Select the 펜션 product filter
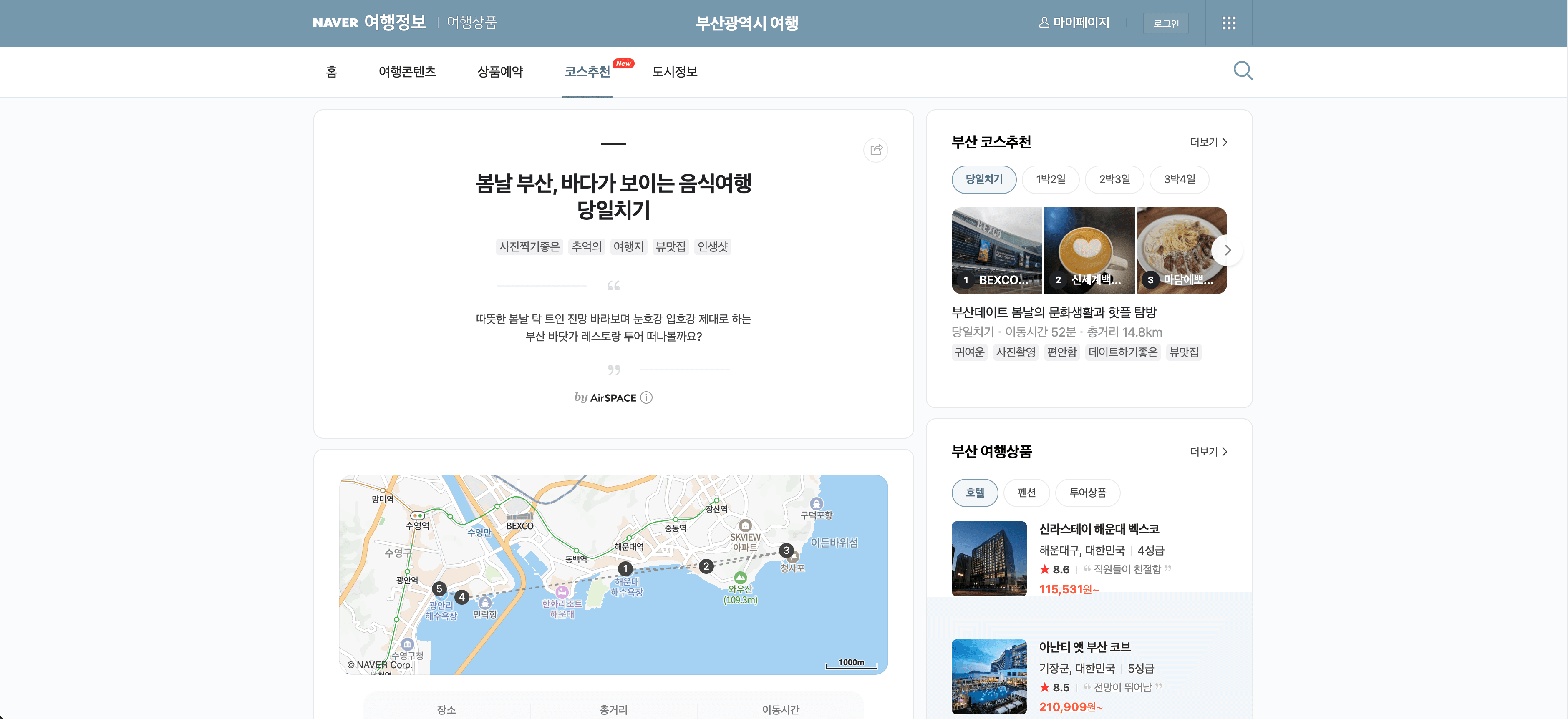This screenshot has height=719, width=1568. click(x=1026, y=492)
